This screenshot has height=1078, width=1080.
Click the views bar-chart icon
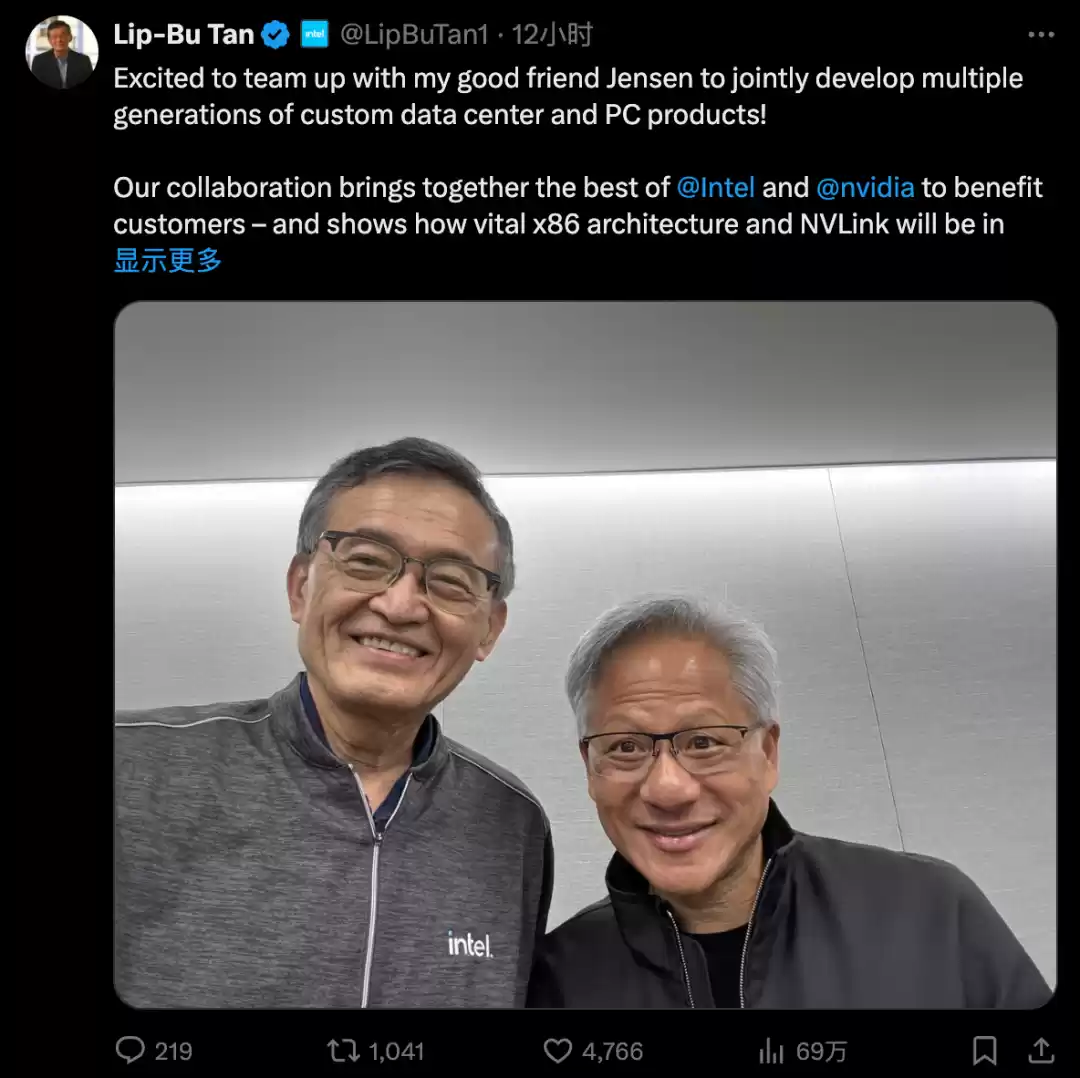(772, 1051)
